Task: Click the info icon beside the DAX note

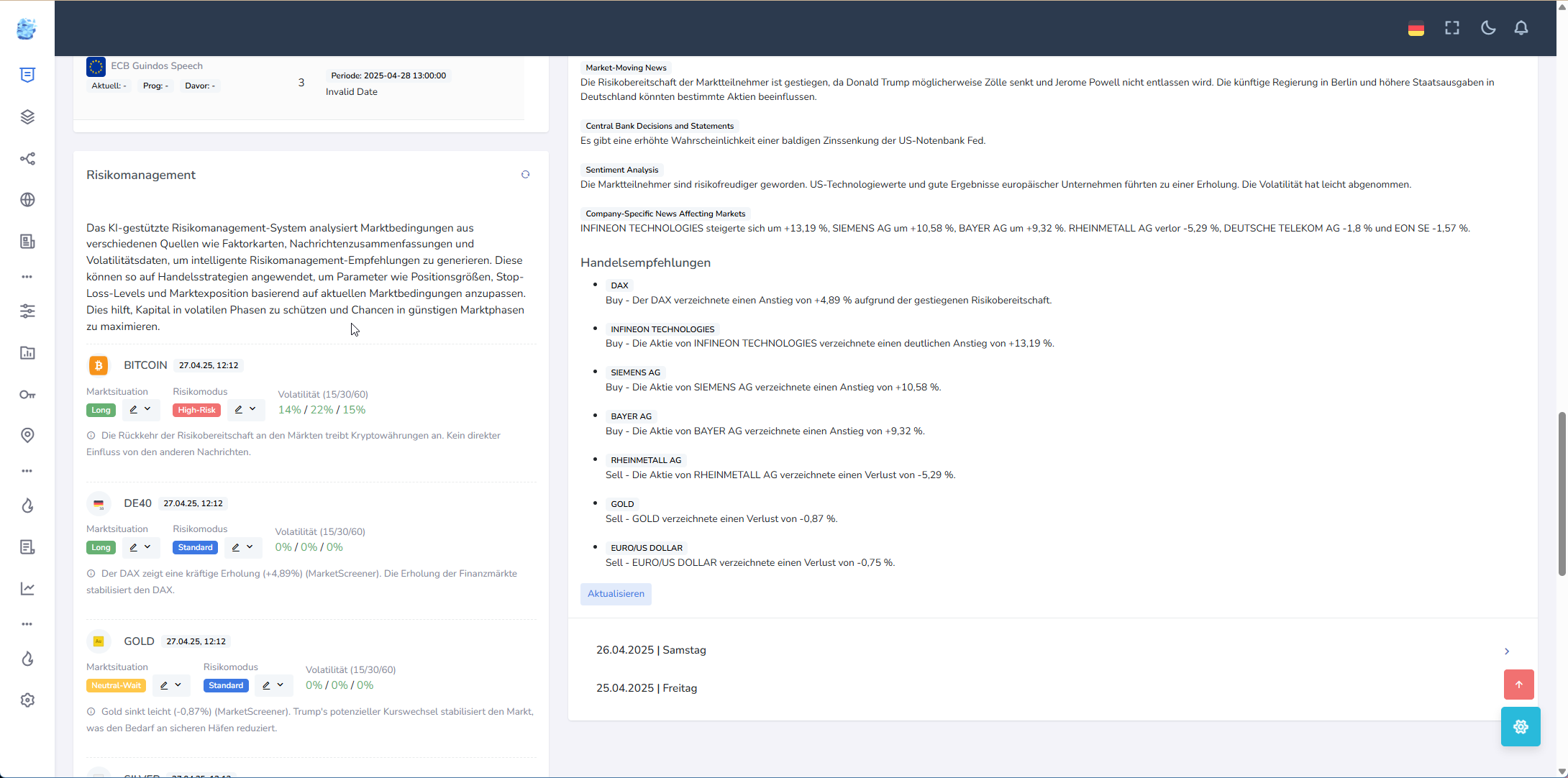Action: [x=91, y=574]
